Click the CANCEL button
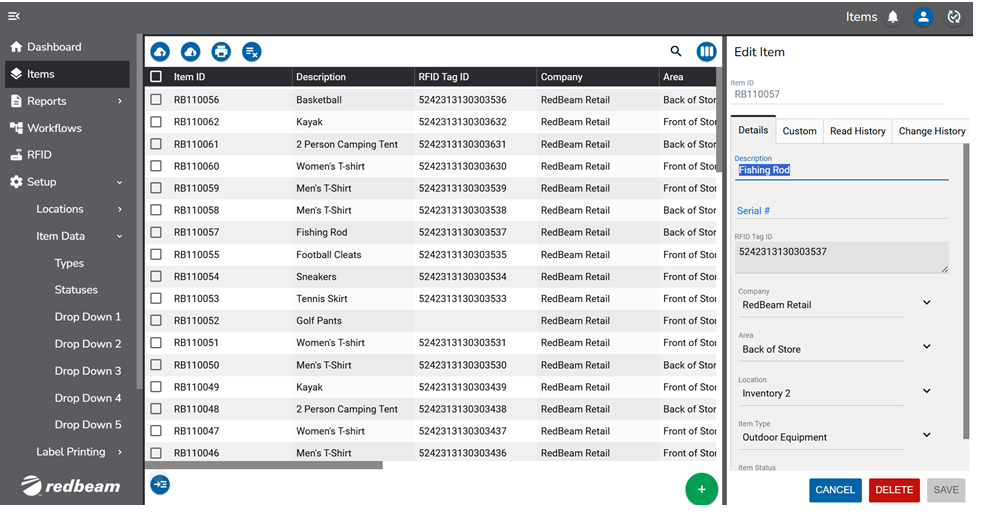The image size is (985, 528). [834, 490]
